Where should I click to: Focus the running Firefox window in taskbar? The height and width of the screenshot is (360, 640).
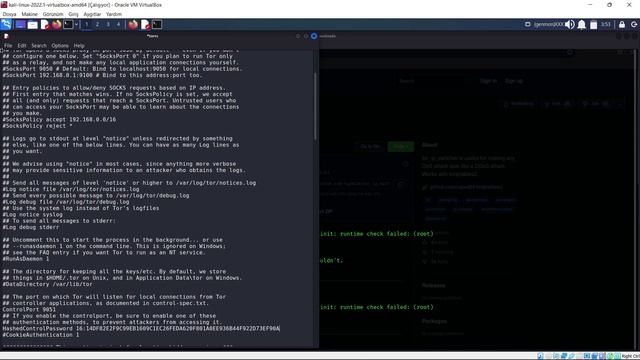pos(133,24)
